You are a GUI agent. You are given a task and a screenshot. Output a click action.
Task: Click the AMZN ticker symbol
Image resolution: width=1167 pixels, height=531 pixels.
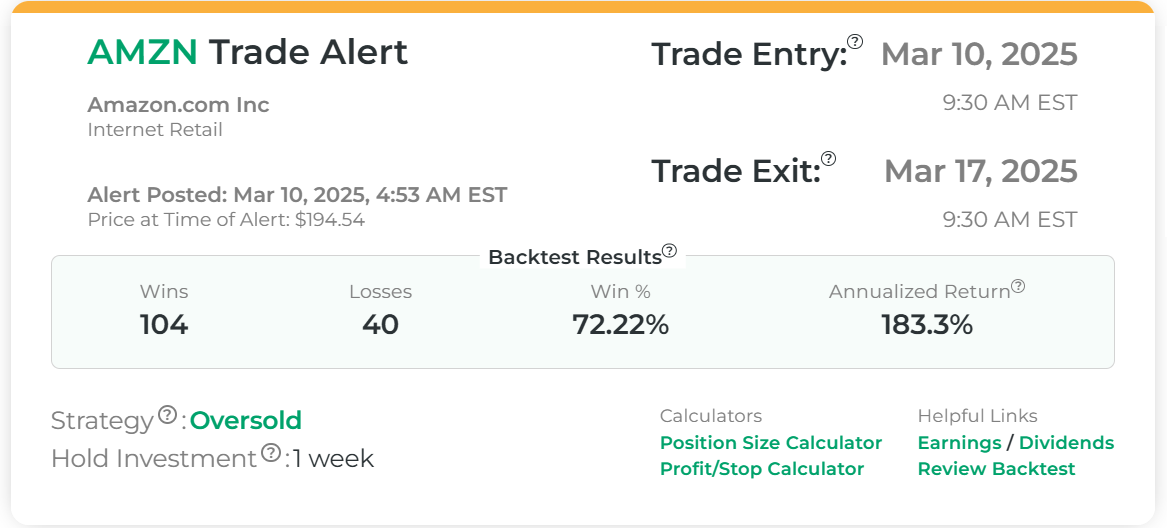coord(143,52)
